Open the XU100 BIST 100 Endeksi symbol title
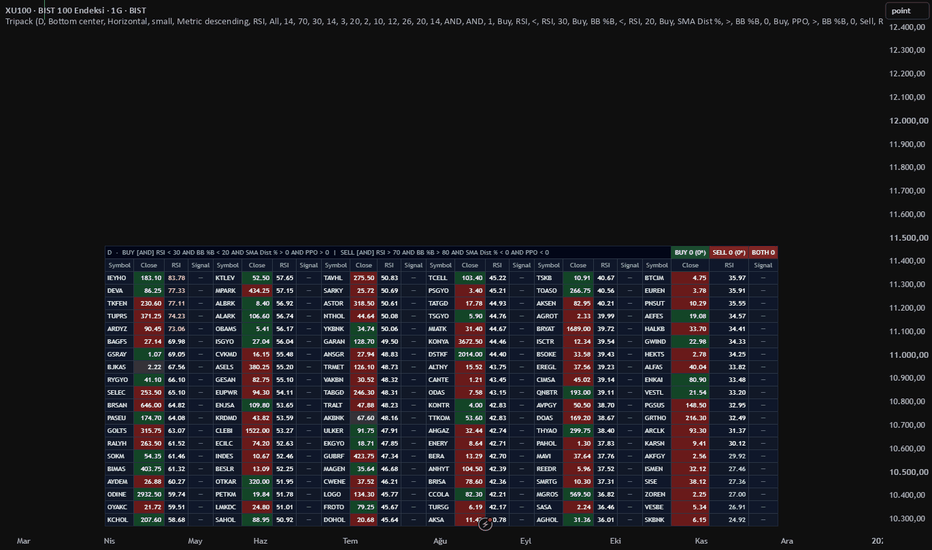This screenshot has height=550, width=932. 75,10
